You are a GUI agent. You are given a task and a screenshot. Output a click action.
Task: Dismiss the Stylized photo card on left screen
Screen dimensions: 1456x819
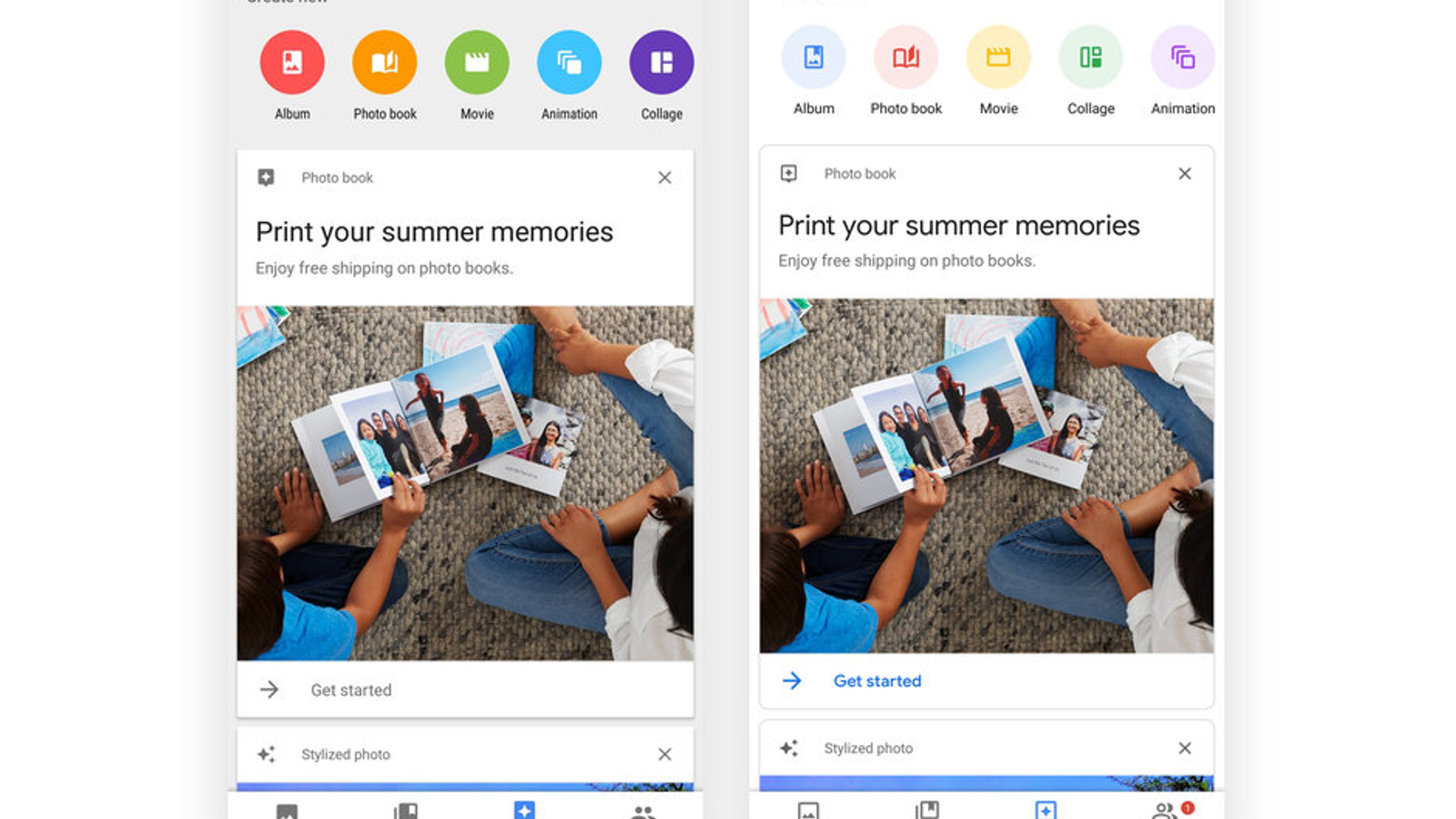[x=665, y=754]
